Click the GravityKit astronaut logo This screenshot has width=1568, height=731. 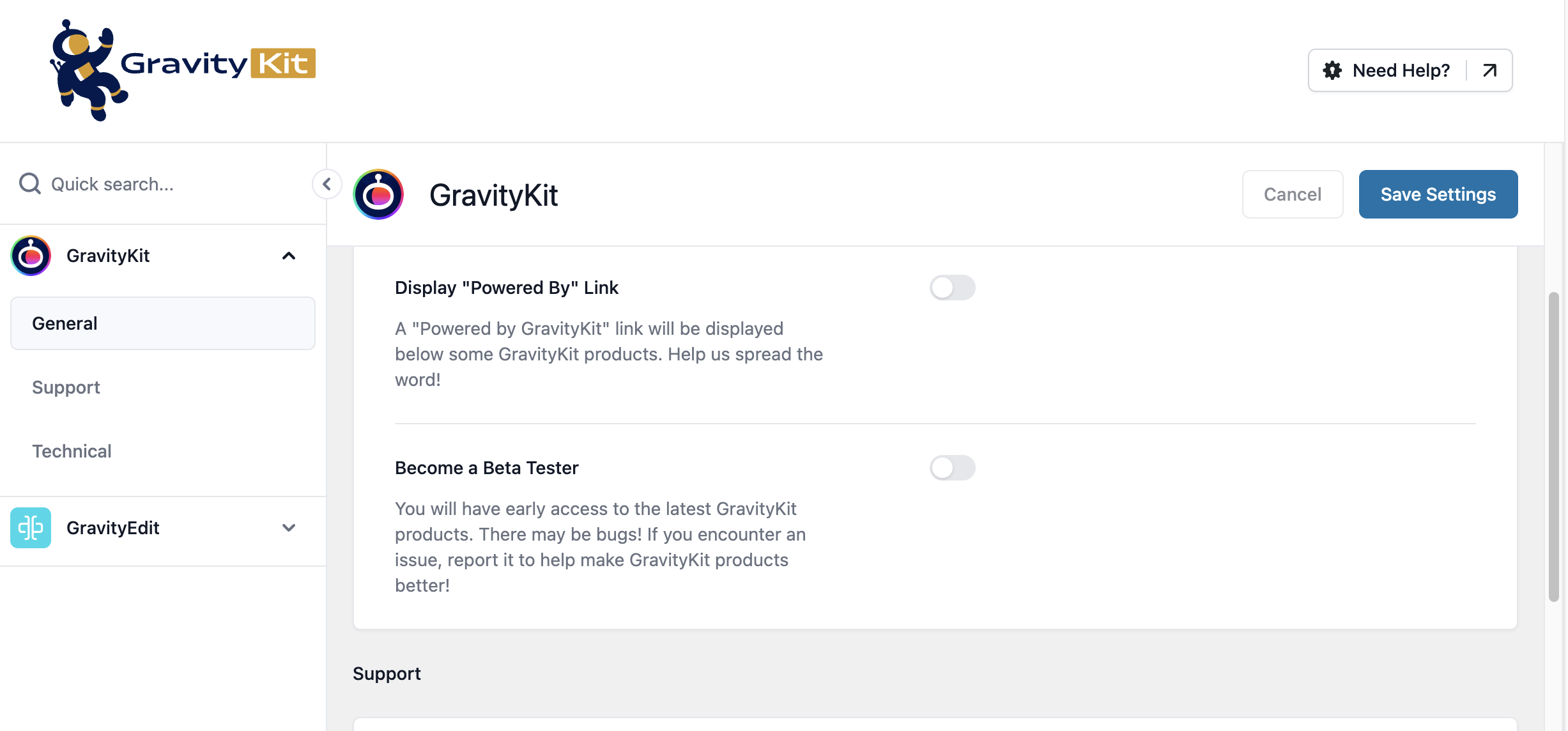[x=182, y=69]
